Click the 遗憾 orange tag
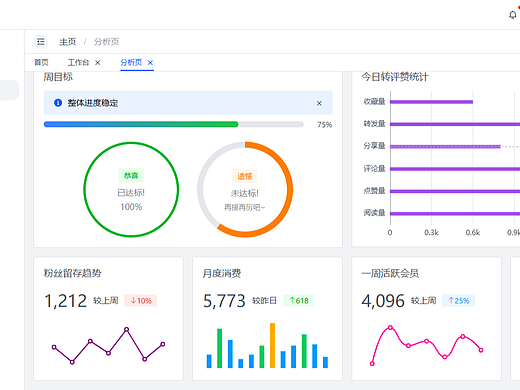Screen dimensions: 520x390 245,176
